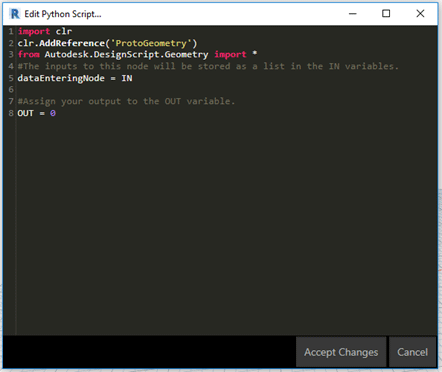Select line number 8 in the gutter
Viewport: 442px width, 372px height.
[11, 113]
